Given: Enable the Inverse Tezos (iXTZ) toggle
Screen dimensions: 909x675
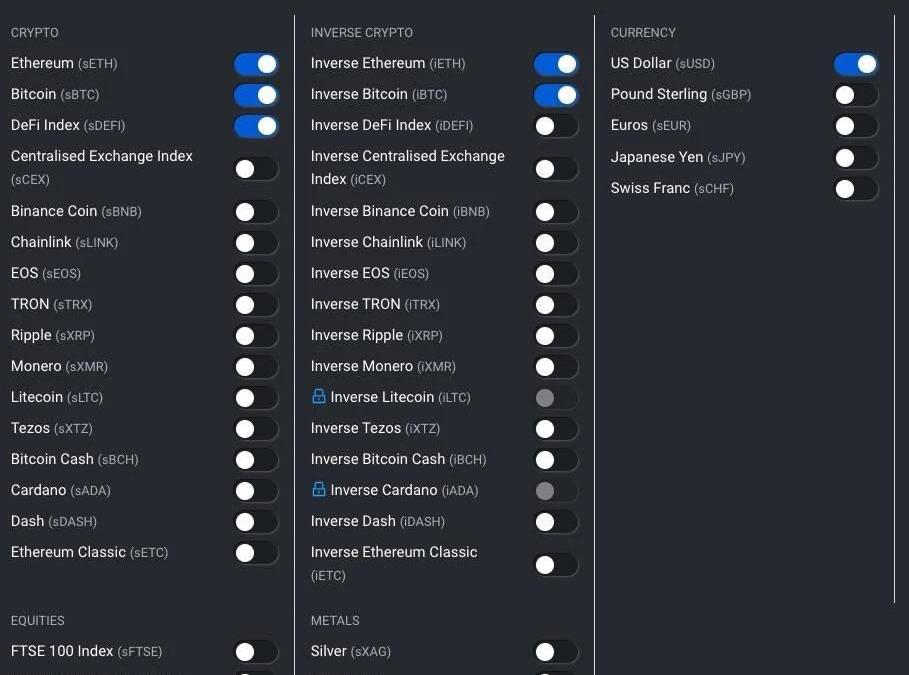Looking at the screenshot, I should (556, 429).
